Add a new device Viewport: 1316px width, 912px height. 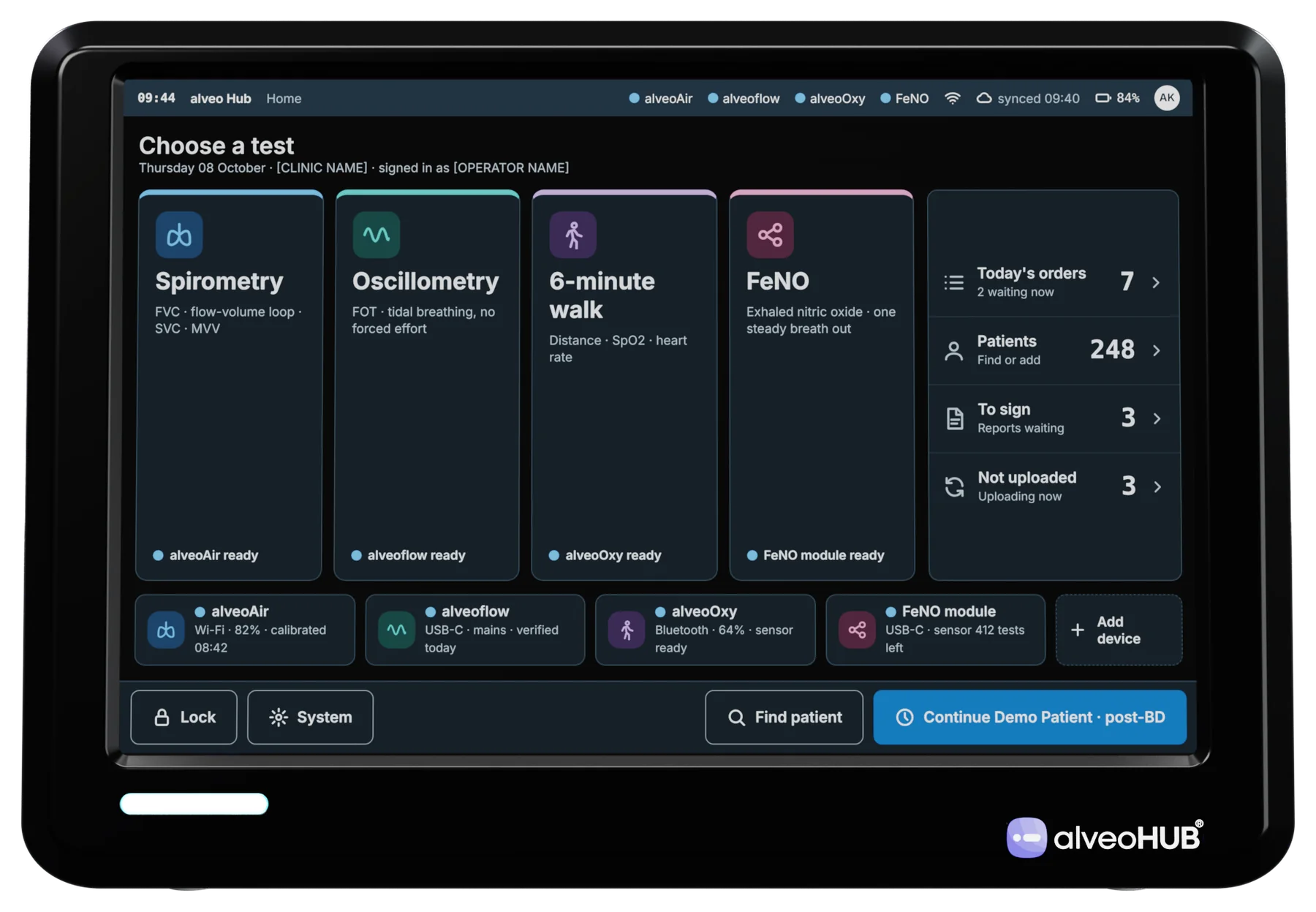pos(1119,630)
